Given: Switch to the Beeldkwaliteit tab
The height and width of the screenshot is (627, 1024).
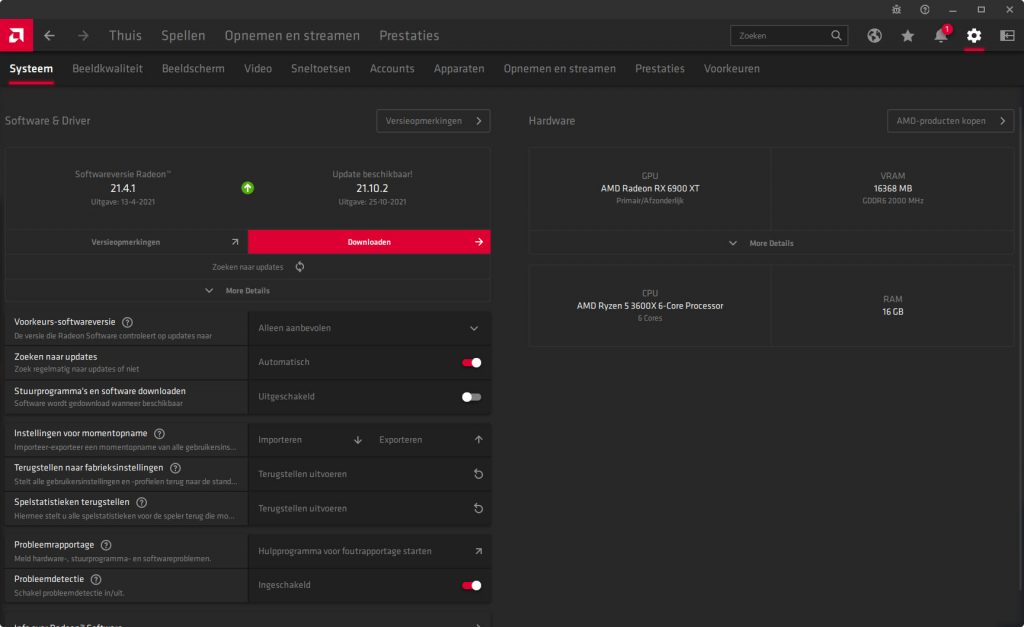Looking at the screenshot, I should (x=107, y=69).
